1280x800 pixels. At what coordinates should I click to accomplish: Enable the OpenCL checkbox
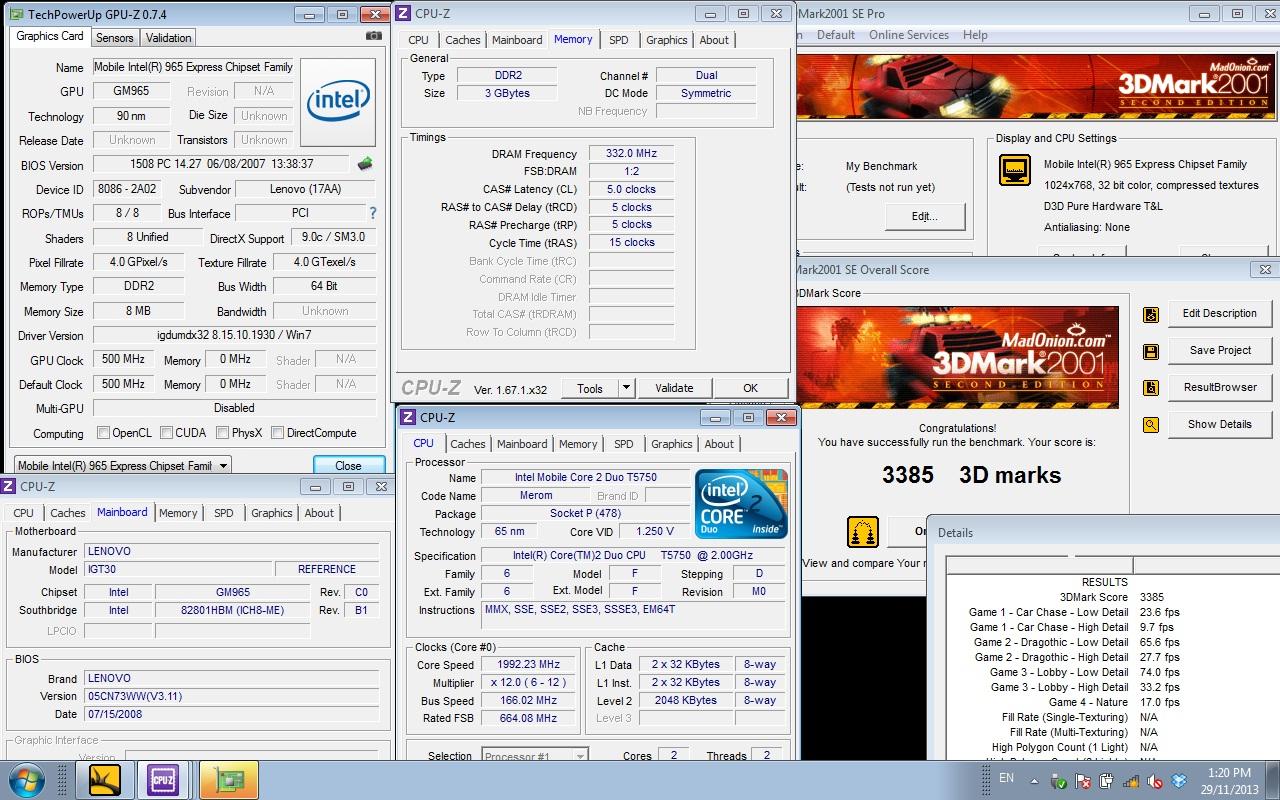(103, 433)
